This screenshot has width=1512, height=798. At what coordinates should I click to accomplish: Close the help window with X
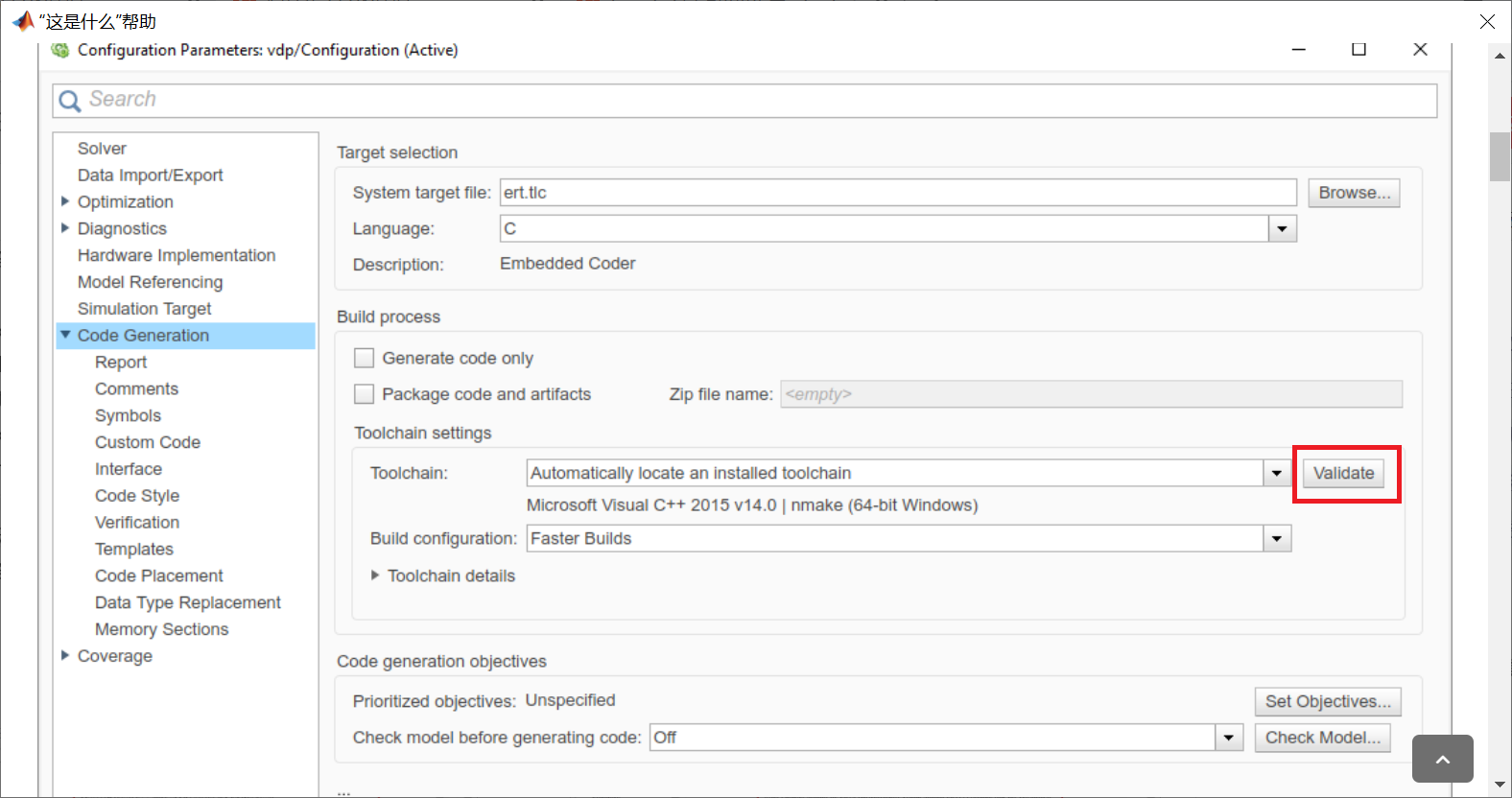point(1487,21)
